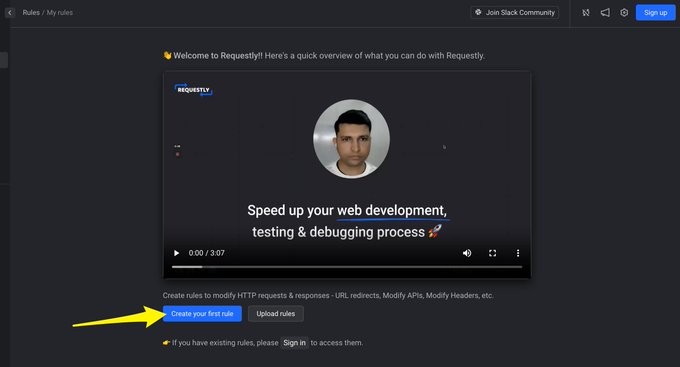
Task: Click the Sign up button
Action: [x=655, y=13]
